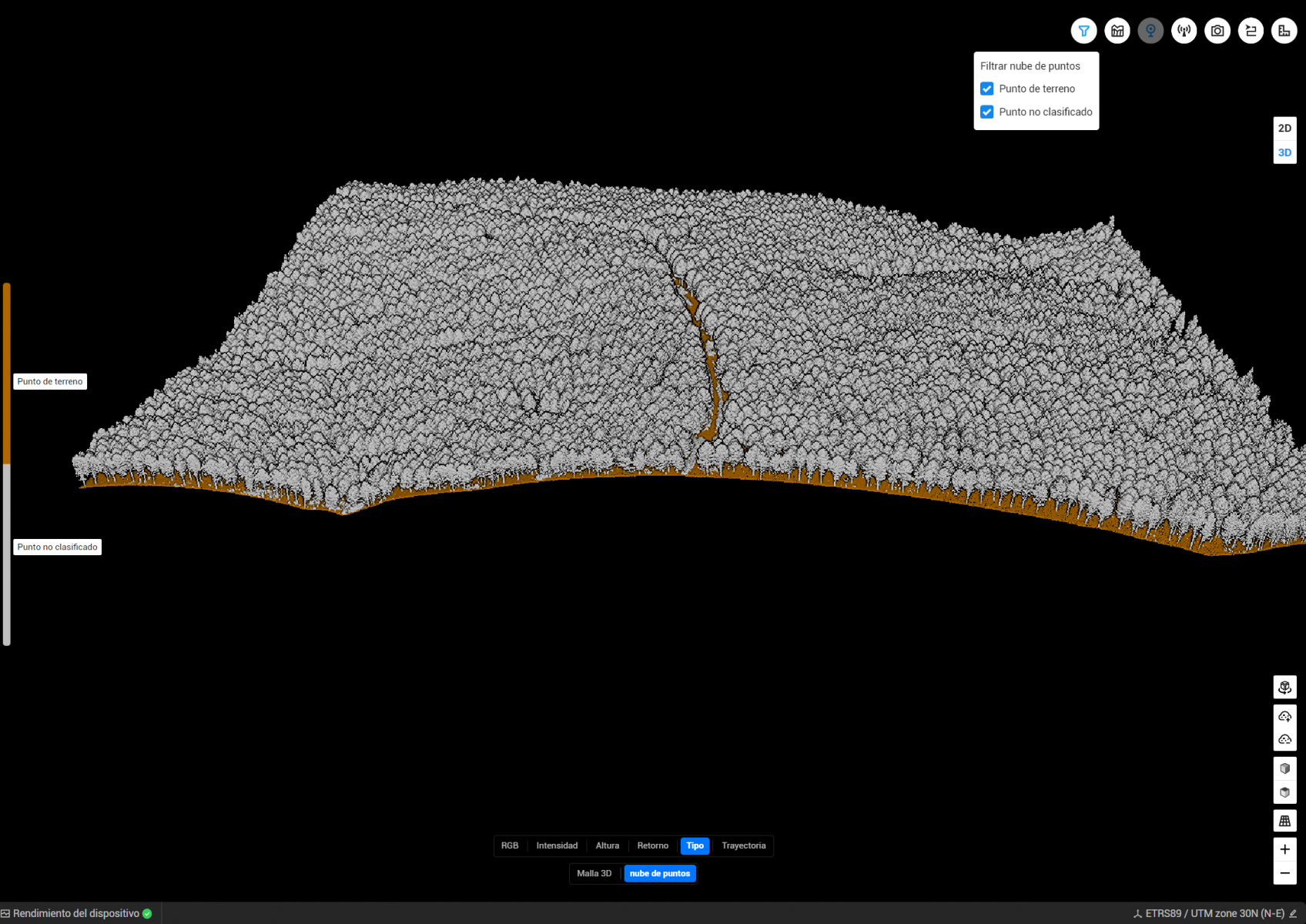
Task: Edit the ETRS89 coordinate system with pencil
Action: pyautogui.click(x=1293, y=913)
